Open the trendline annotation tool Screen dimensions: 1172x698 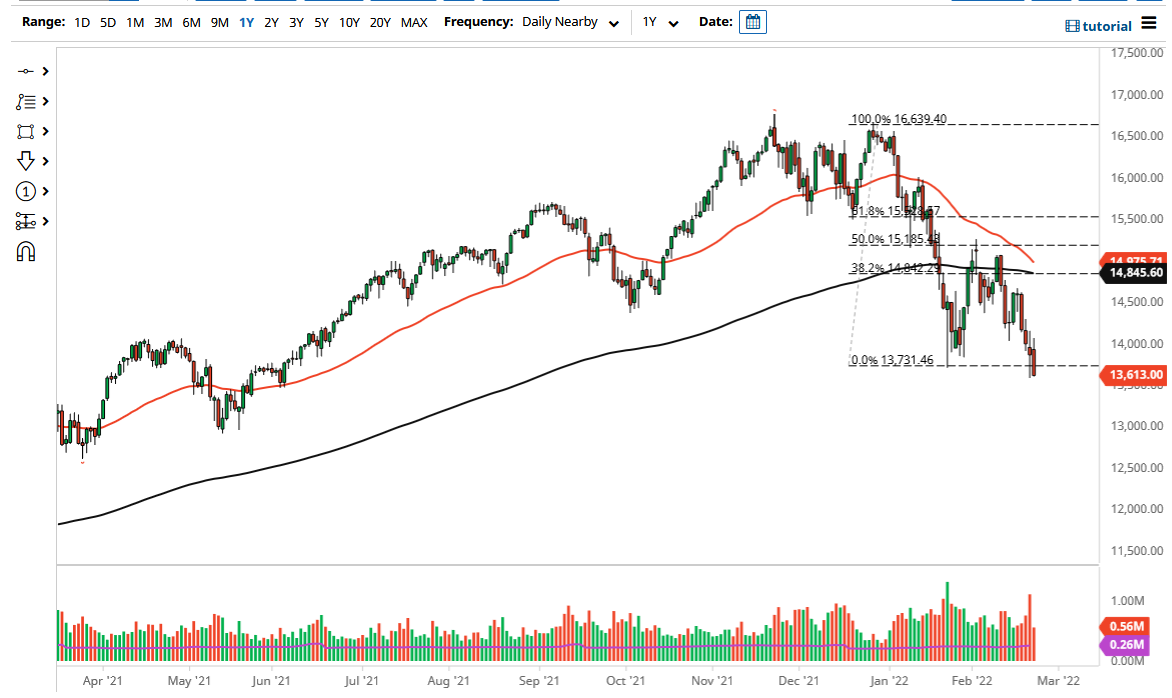pos(25,101)
